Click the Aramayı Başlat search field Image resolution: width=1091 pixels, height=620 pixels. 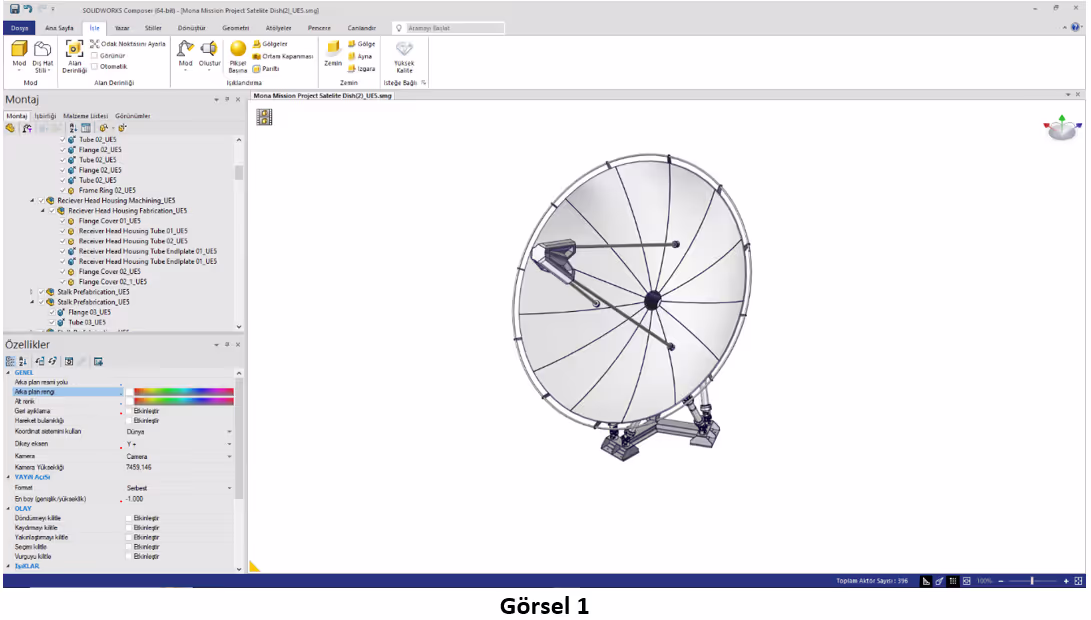[x=454, y=28]
